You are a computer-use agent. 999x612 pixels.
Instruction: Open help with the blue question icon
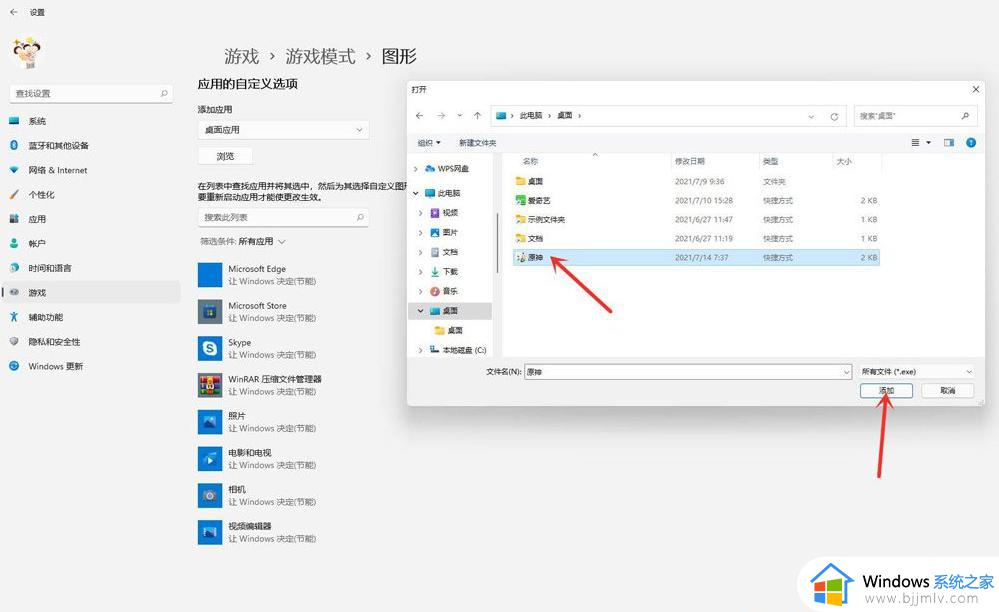tap(971, 143)
